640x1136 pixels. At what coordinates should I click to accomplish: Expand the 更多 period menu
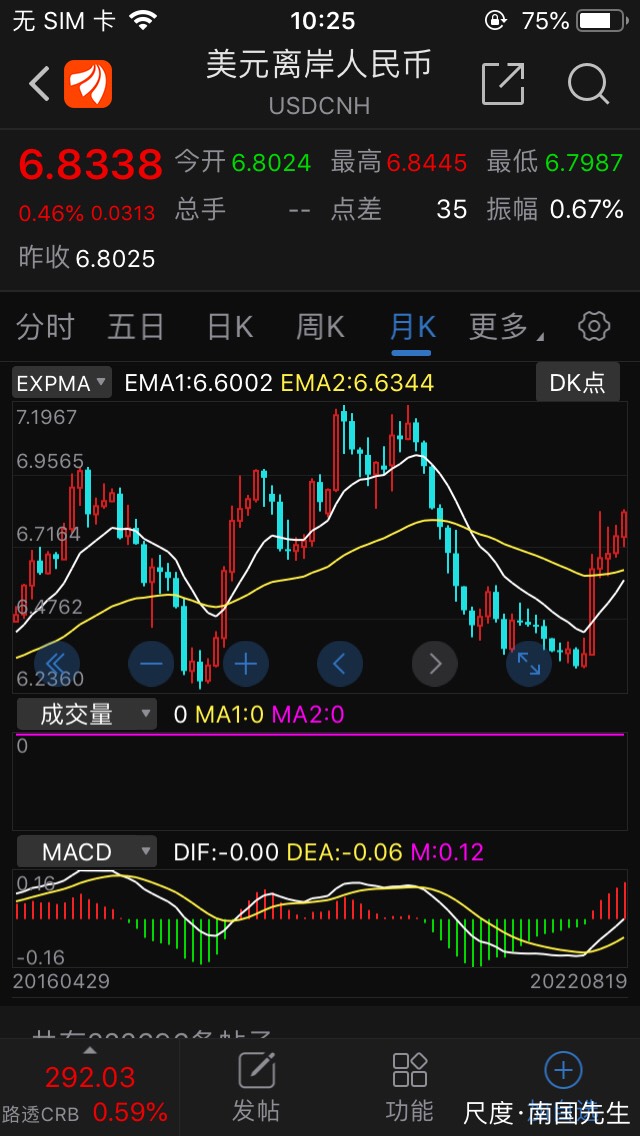tap(506, 327)
